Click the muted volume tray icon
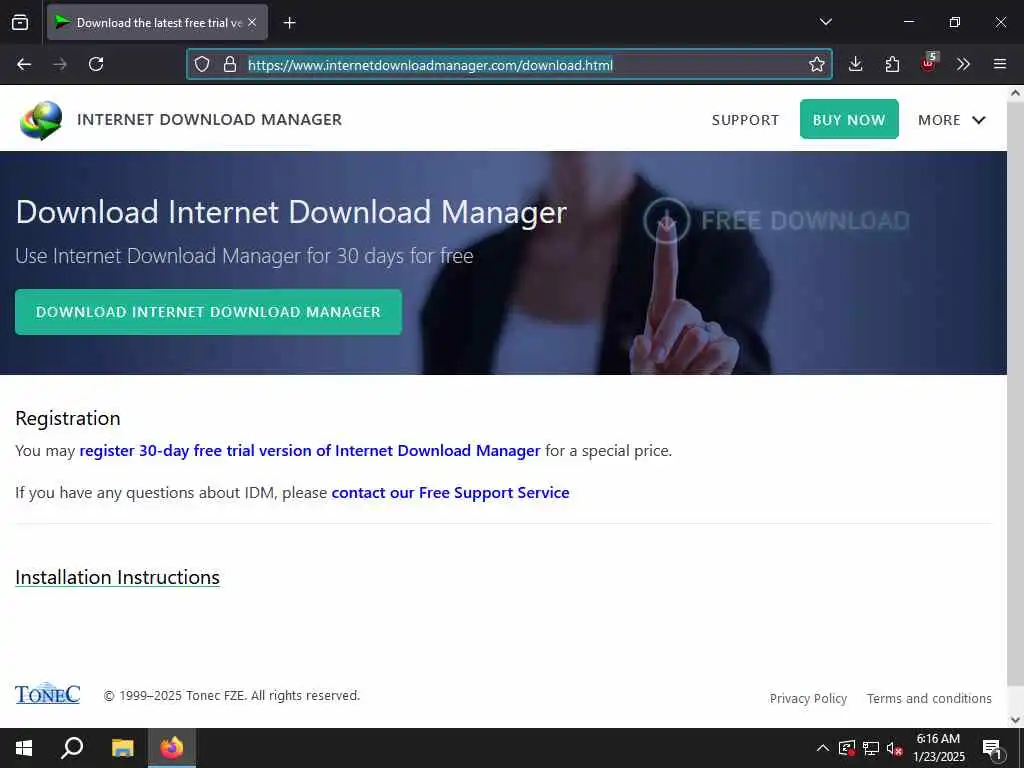This screenshot has width=1024, height=768. 894,748
